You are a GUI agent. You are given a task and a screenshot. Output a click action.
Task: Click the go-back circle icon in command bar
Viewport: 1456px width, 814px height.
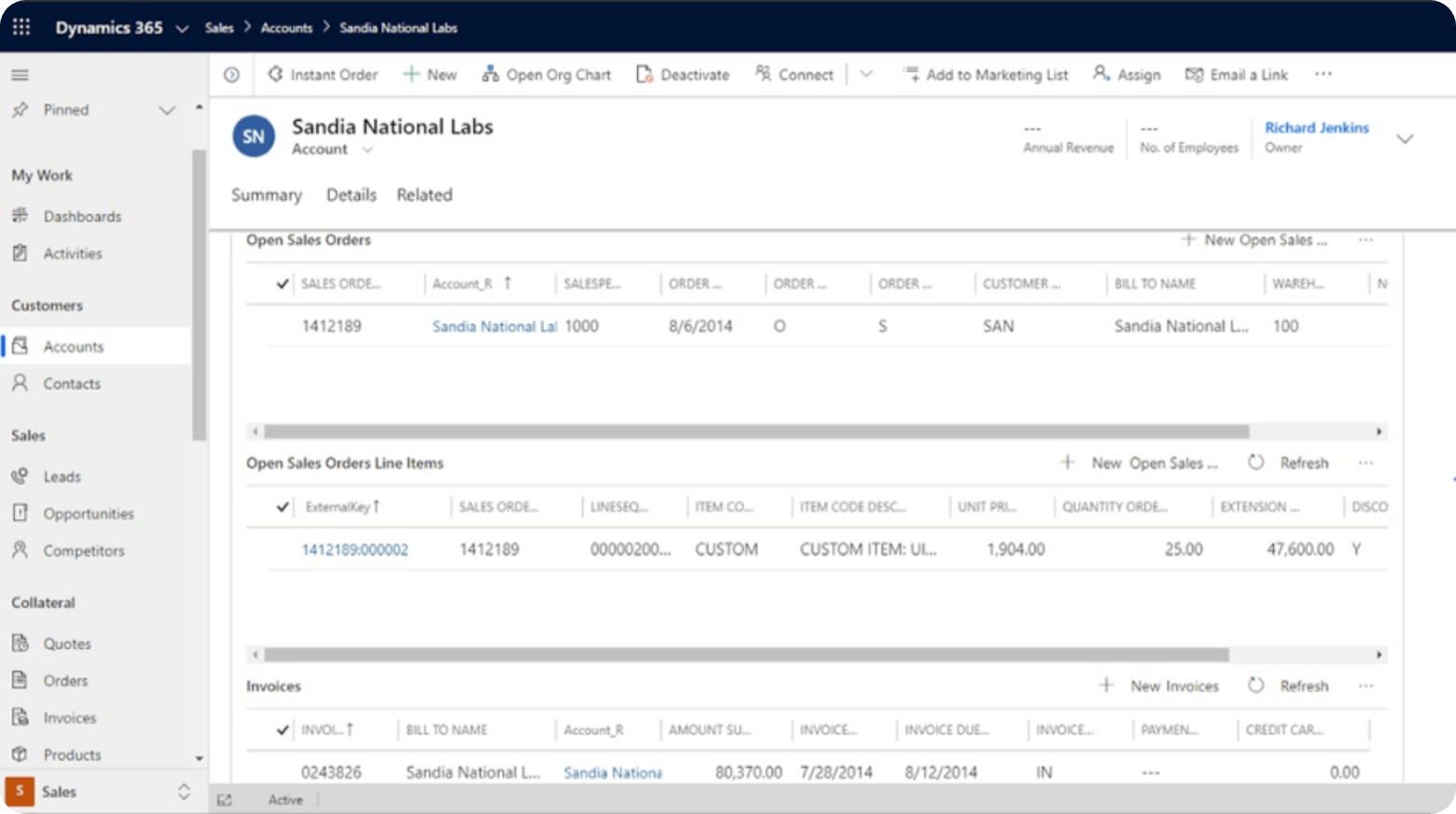(x=232, y=74)
